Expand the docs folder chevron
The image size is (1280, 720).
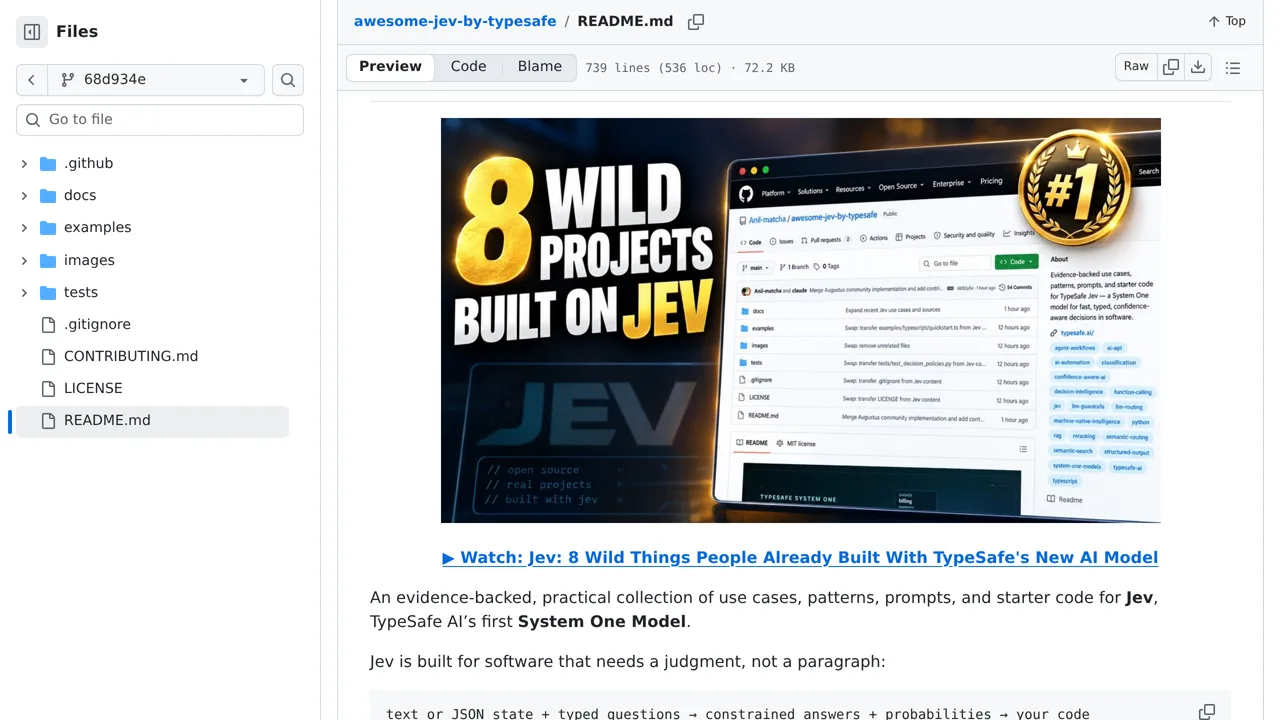tap(24, 196)
